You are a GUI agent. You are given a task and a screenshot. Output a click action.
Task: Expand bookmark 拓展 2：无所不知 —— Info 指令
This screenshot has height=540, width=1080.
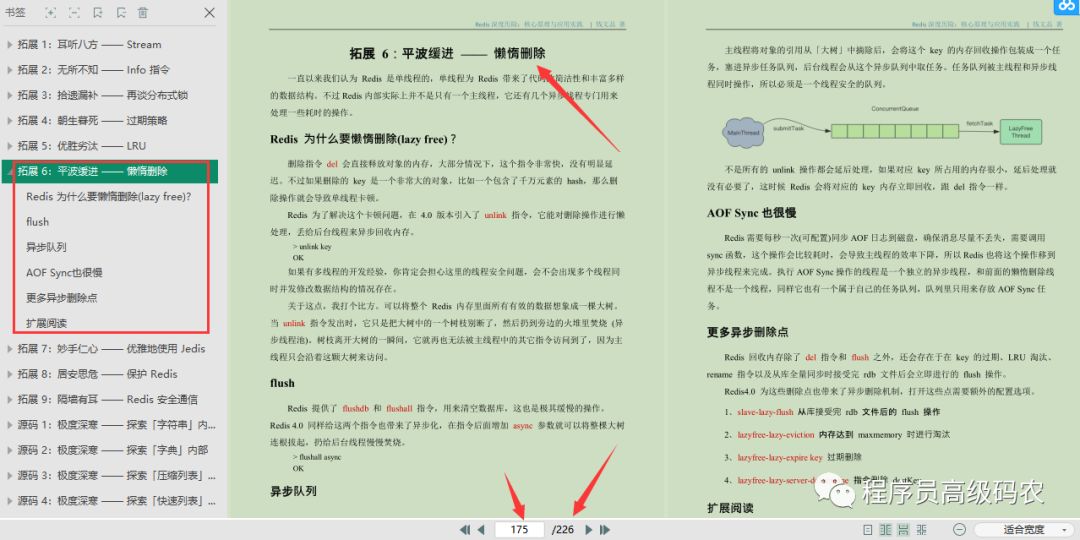click(9, 70)
